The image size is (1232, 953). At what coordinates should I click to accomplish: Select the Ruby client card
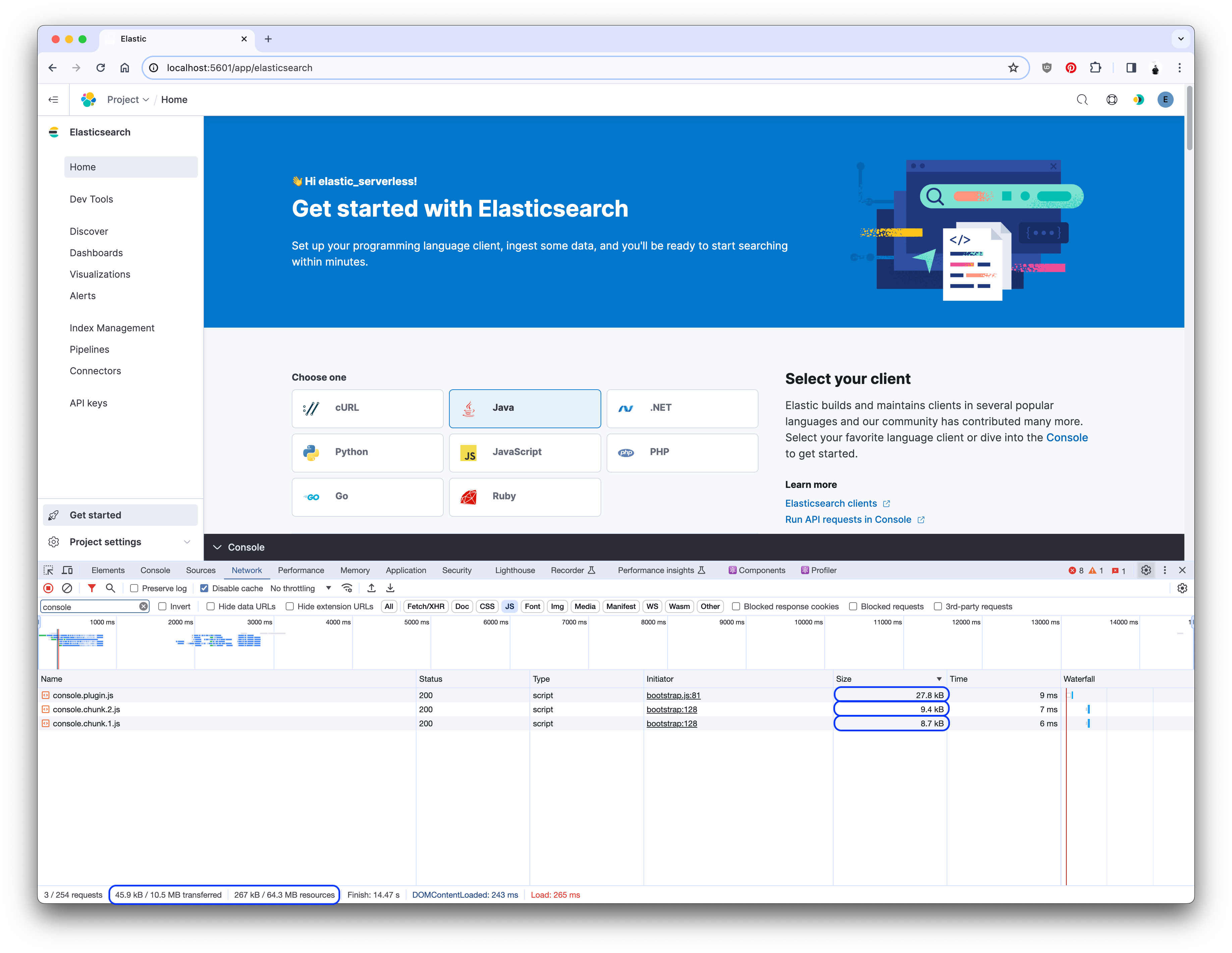(524, 497)
